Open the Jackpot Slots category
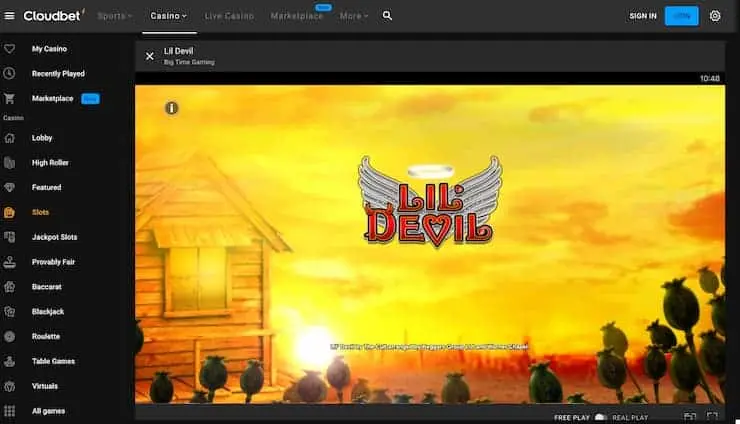The image size is (740, 424). point(54,237)
